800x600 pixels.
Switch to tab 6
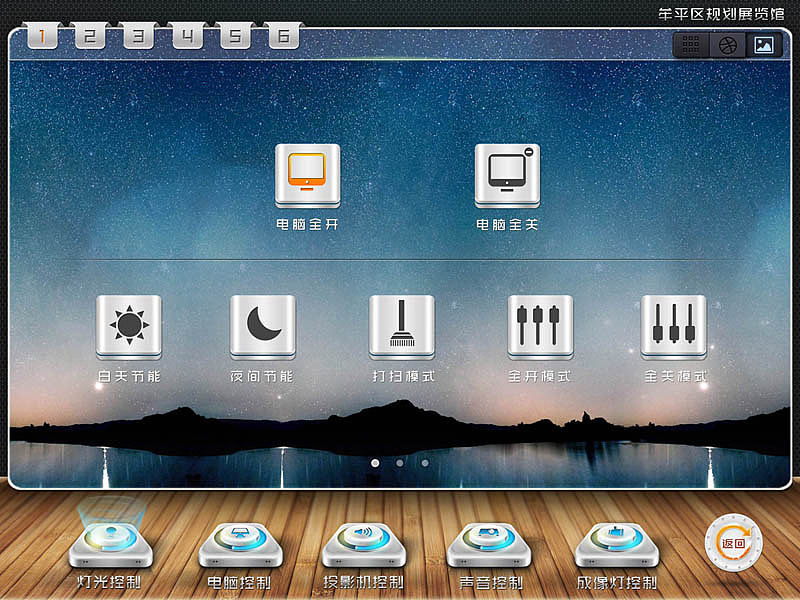(284, 36)
